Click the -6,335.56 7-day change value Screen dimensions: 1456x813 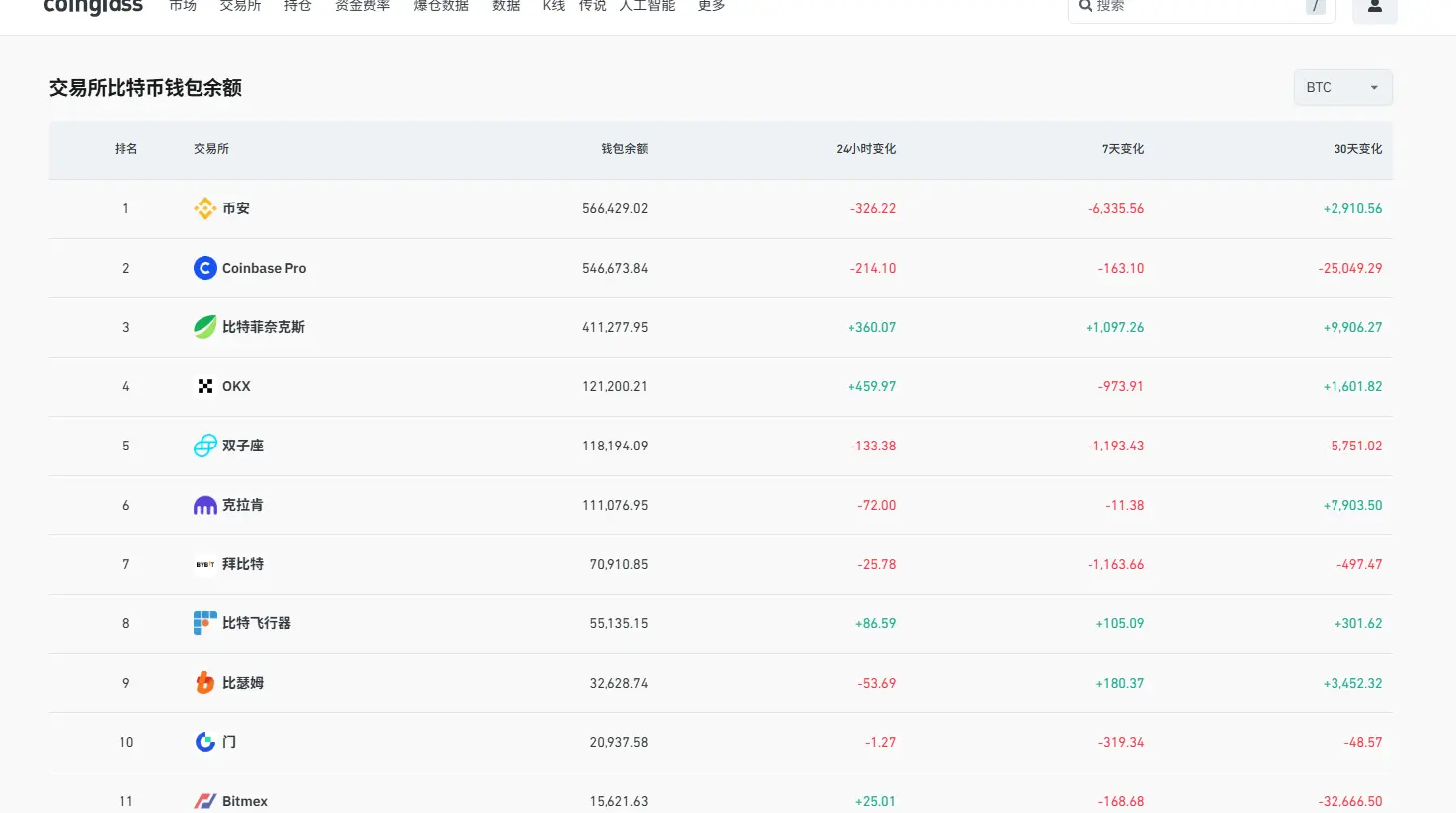pyautogui.click(x=1116, y=208)
